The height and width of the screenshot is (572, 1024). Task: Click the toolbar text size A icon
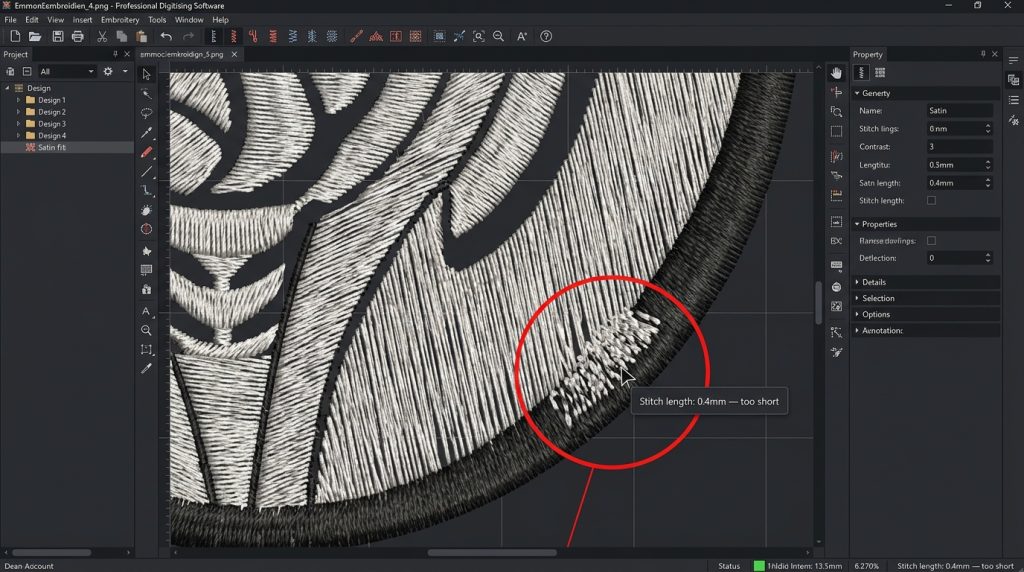click(x=522, y=37)
